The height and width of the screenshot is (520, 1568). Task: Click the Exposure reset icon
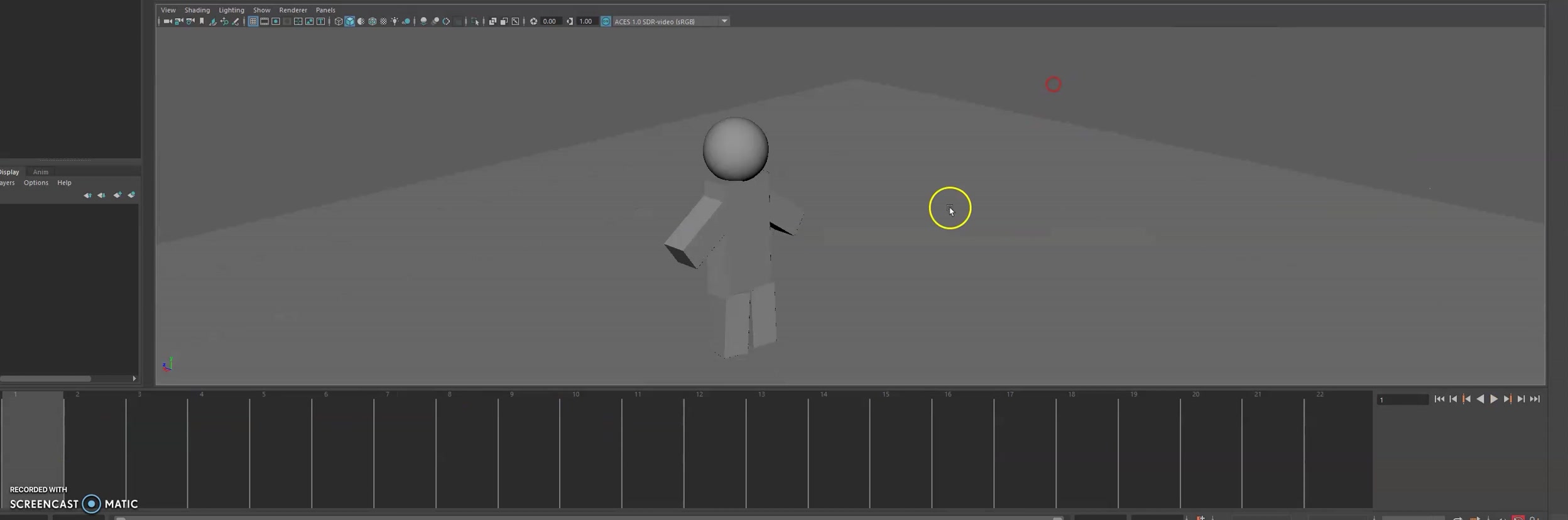(x=533, y=21)
